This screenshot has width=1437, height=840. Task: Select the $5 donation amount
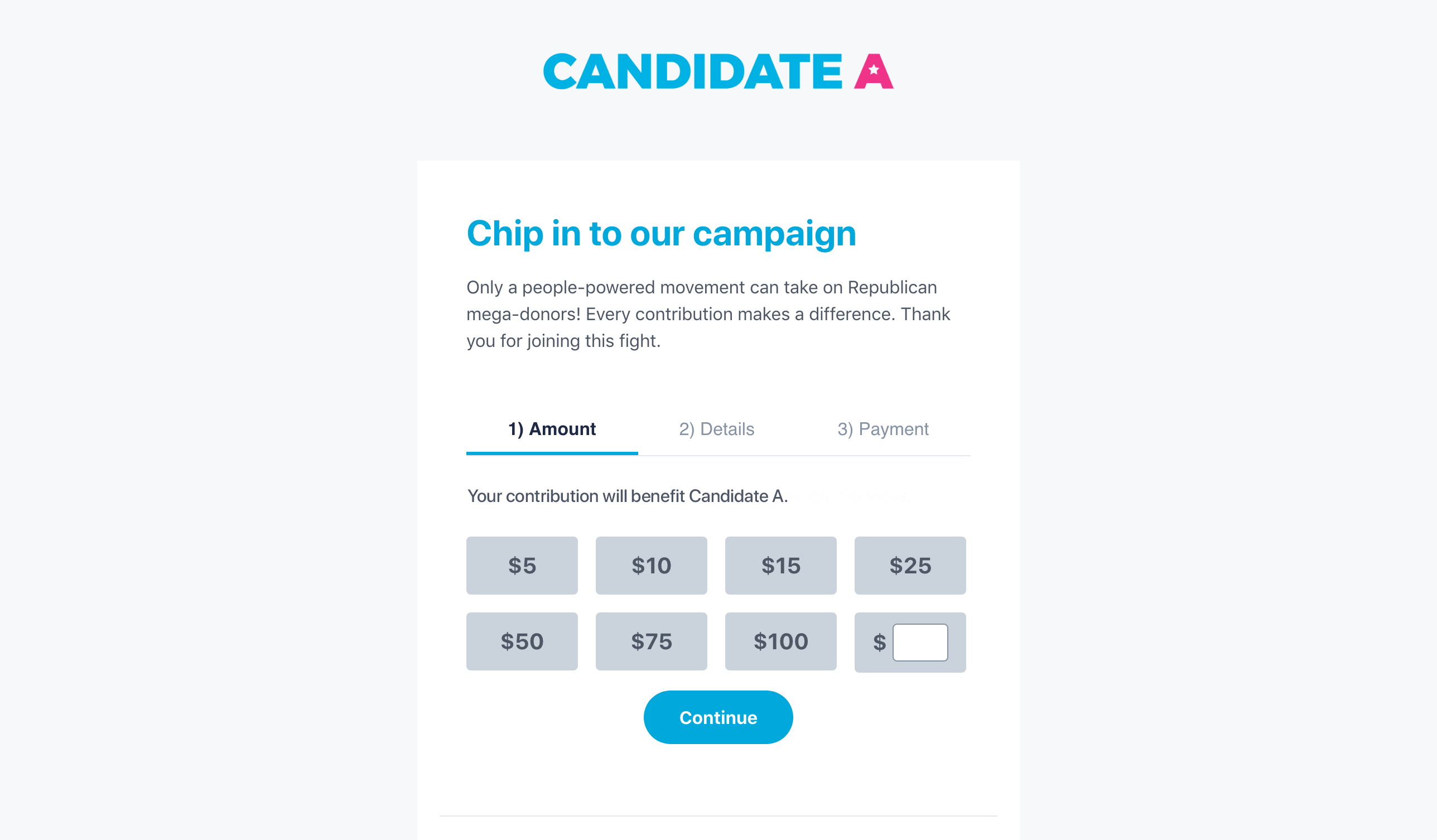click(x=522, y=565)
